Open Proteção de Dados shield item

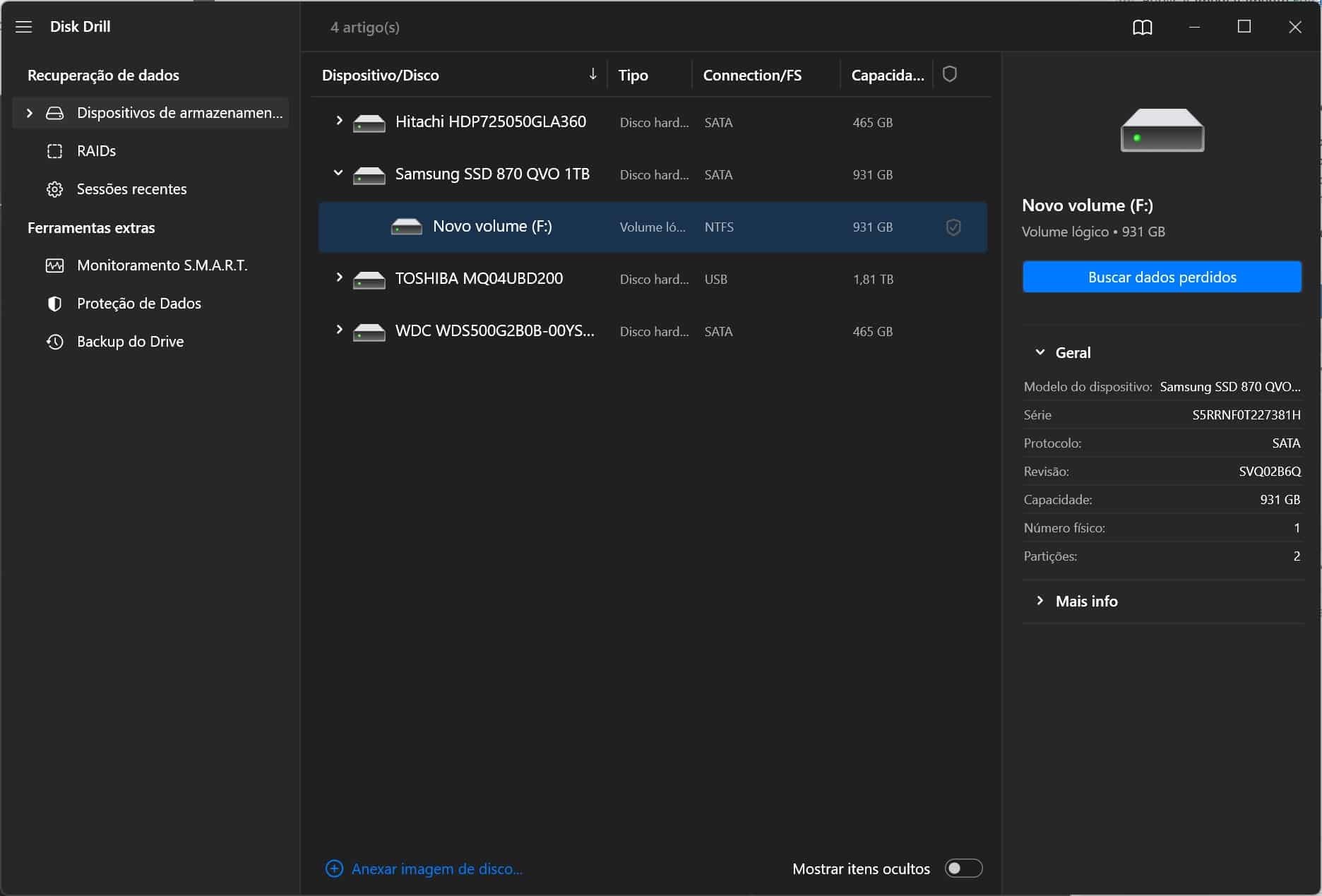pyautogui.click(x=138, y=304)
